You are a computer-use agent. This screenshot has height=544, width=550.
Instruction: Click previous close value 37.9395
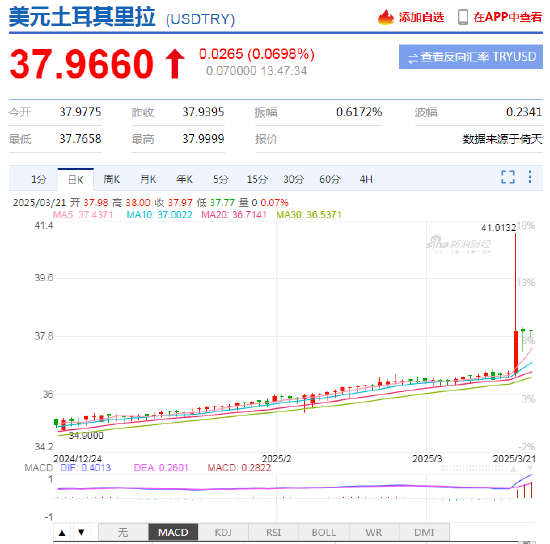203,112
